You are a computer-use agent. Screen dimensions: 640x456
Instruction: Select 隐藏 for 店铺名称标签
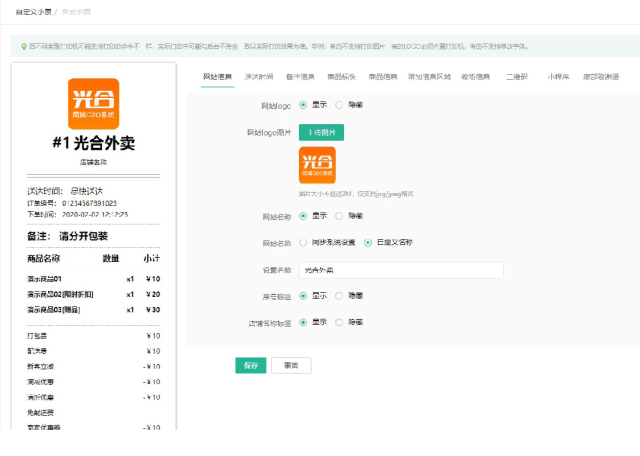click(x=339, y=323)
